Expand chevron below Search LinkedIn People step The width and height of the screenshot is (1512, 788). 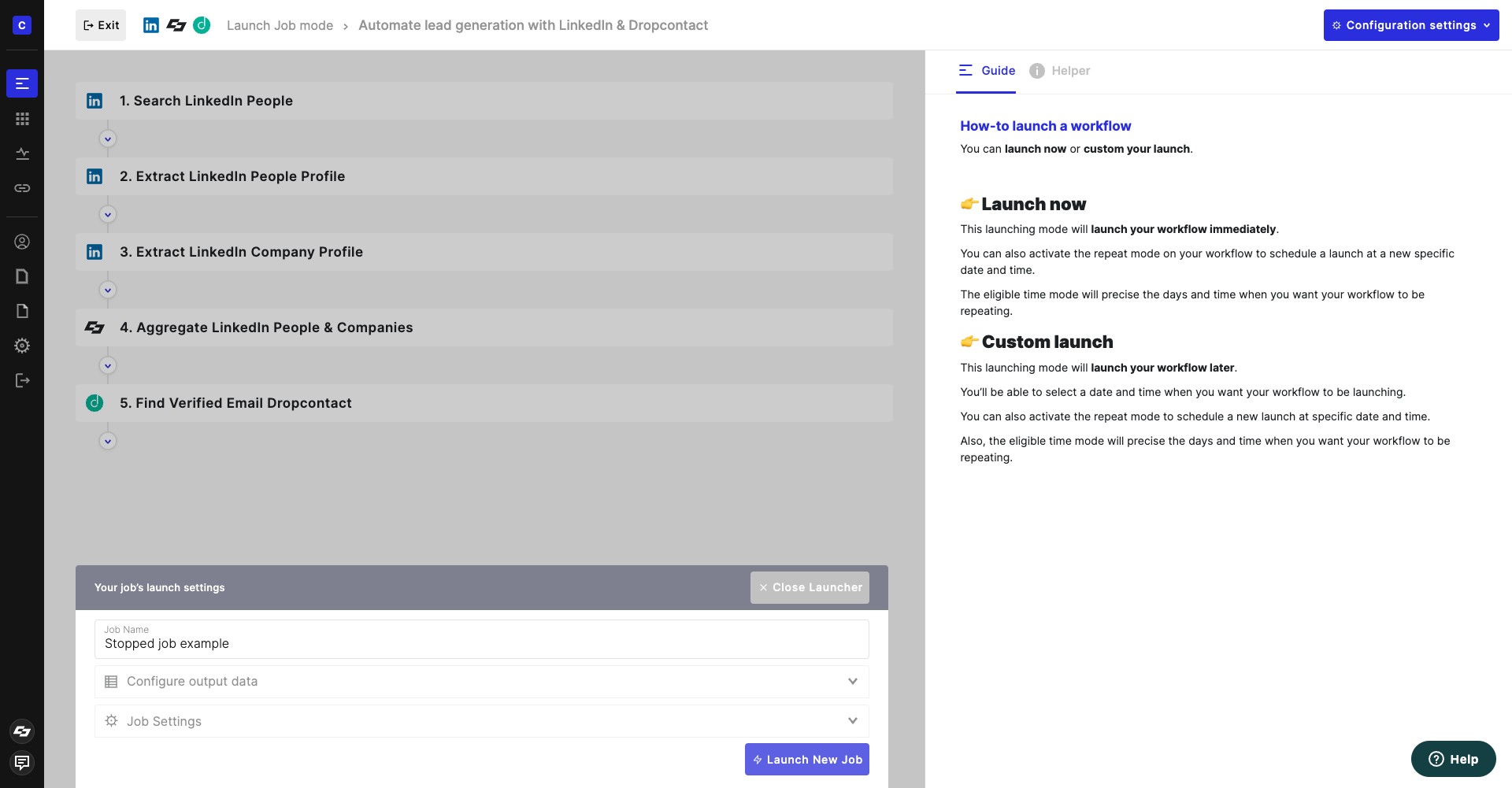(x=108, y=139)
